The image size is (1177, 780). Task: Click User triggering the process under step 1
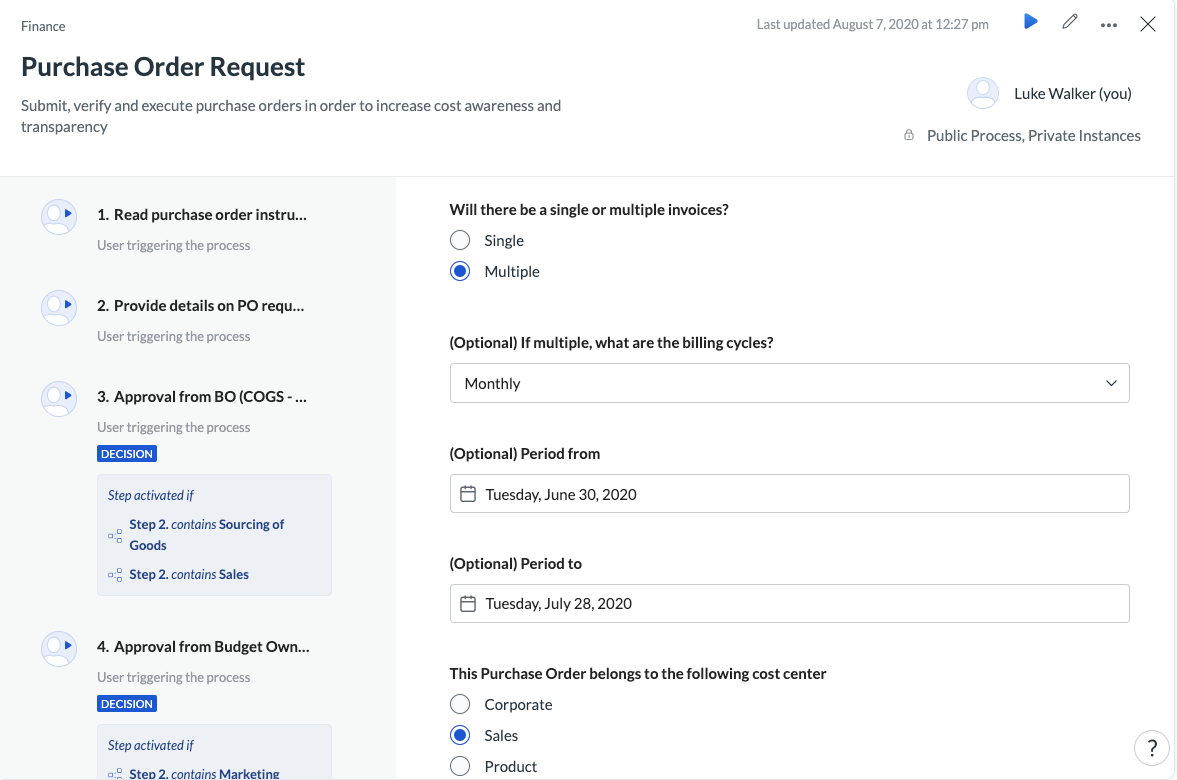[x=173, y=245]
